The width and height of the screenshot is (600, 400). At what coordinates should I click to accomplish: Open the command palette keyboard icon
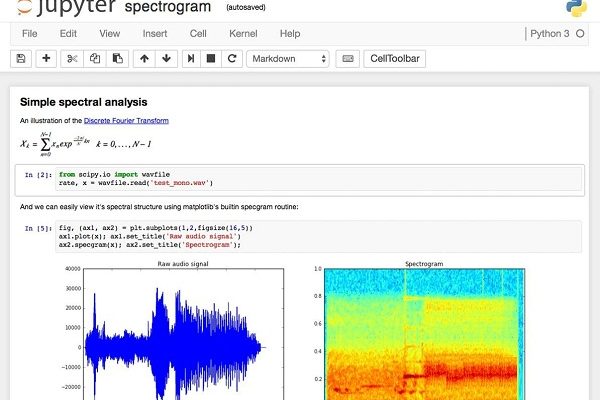[347, 59]
